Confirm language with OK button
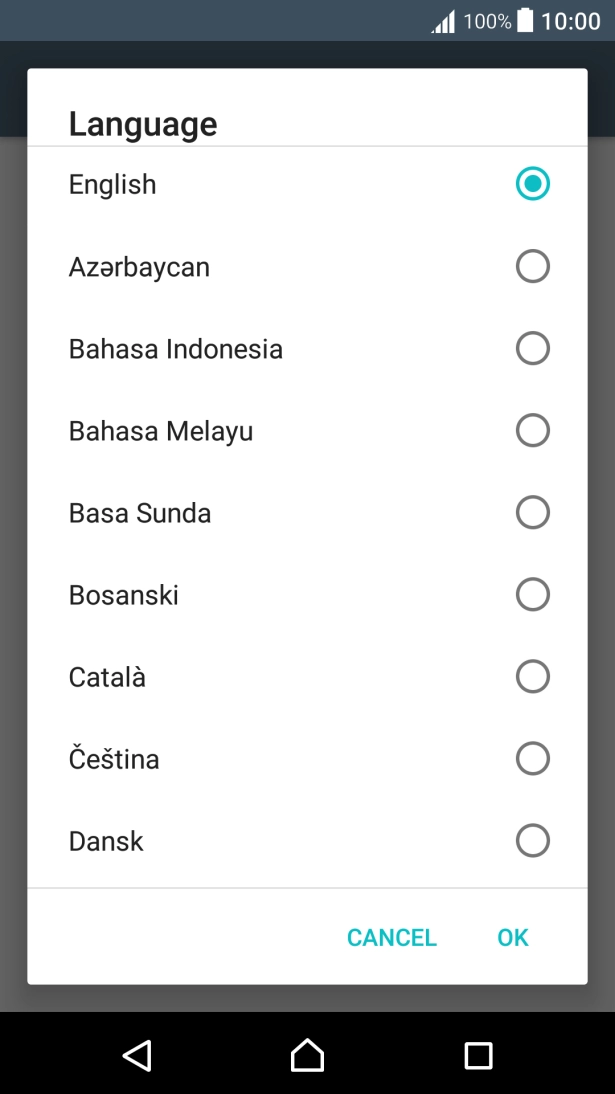The height and width of the screenshot is (1094, 615). tap(512, 937)
